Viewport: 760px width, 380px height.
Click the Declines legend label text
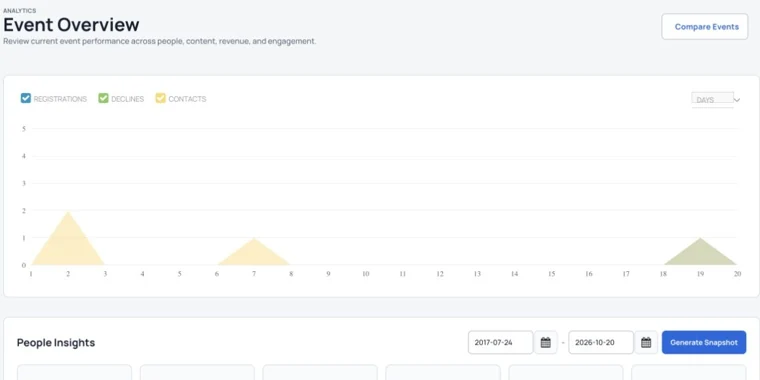(127, 99)
